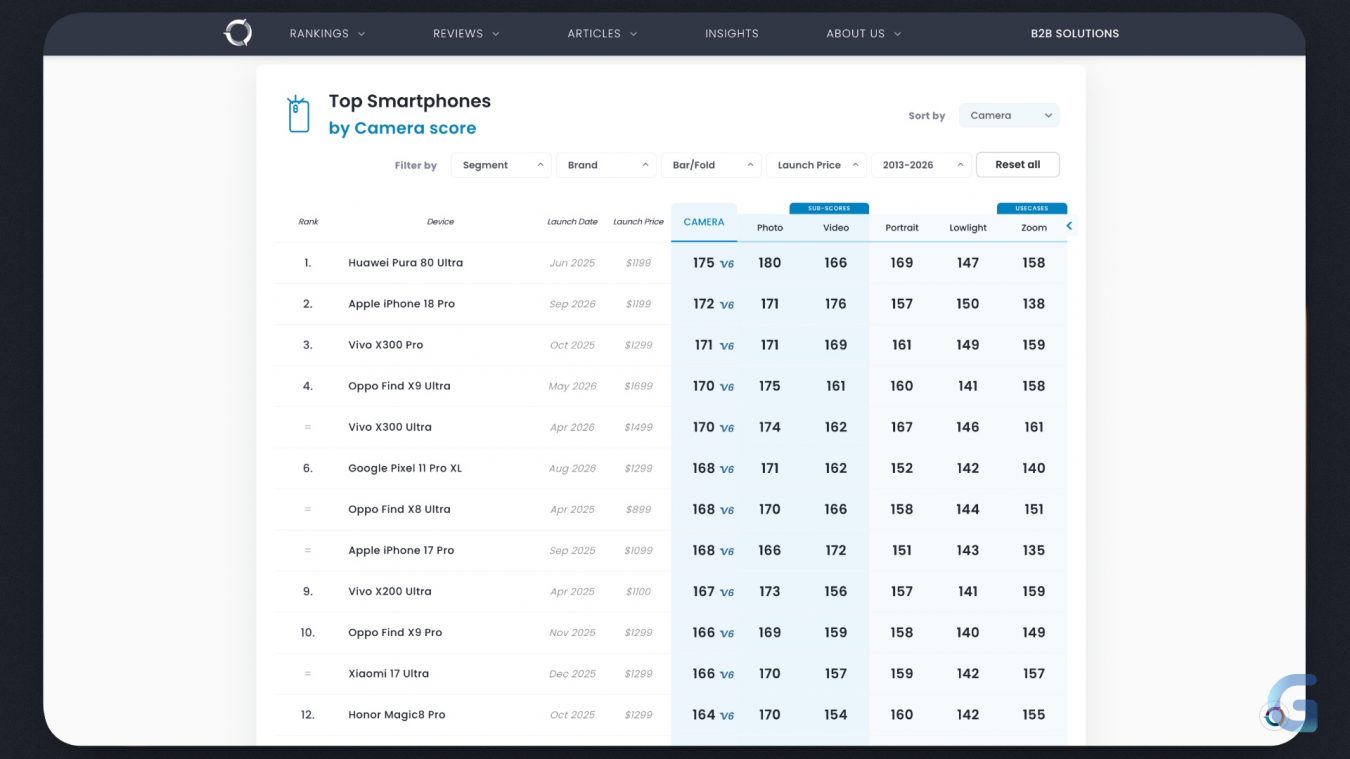Image resolution: width=1350 pixels, height=759 pixels.
Task: Go to the Insights page
Action: point(732,33)
